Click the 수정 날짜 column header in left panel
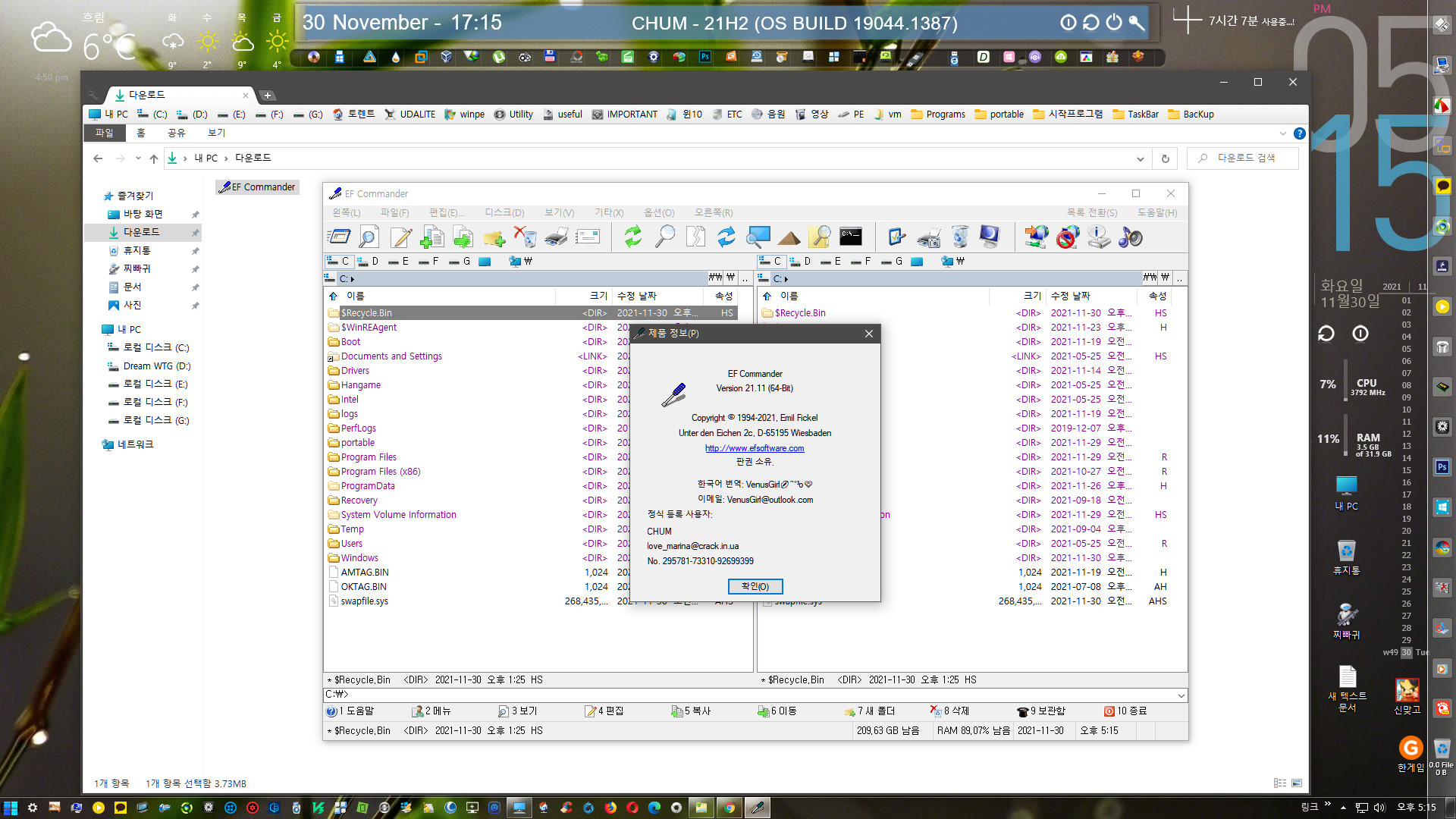 tap(637, 296)
